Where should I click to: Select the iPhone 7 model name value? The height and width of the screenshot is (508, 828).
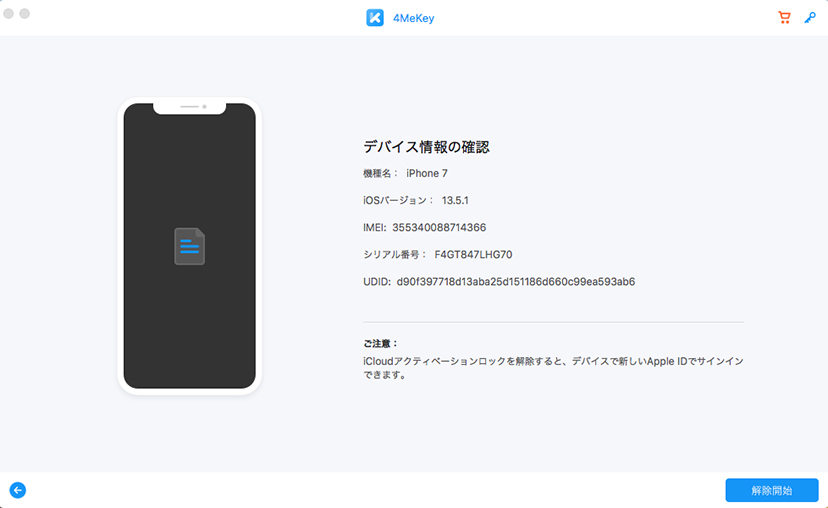pyautogui.click(x=427, y=173)
